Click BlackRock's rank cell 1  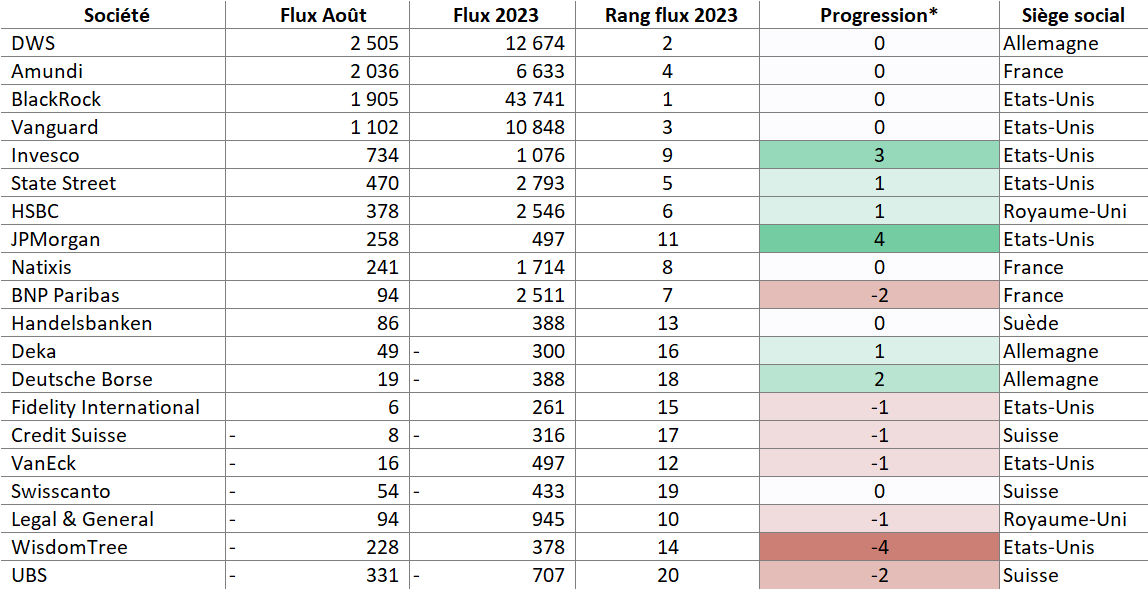click(666, 99)
